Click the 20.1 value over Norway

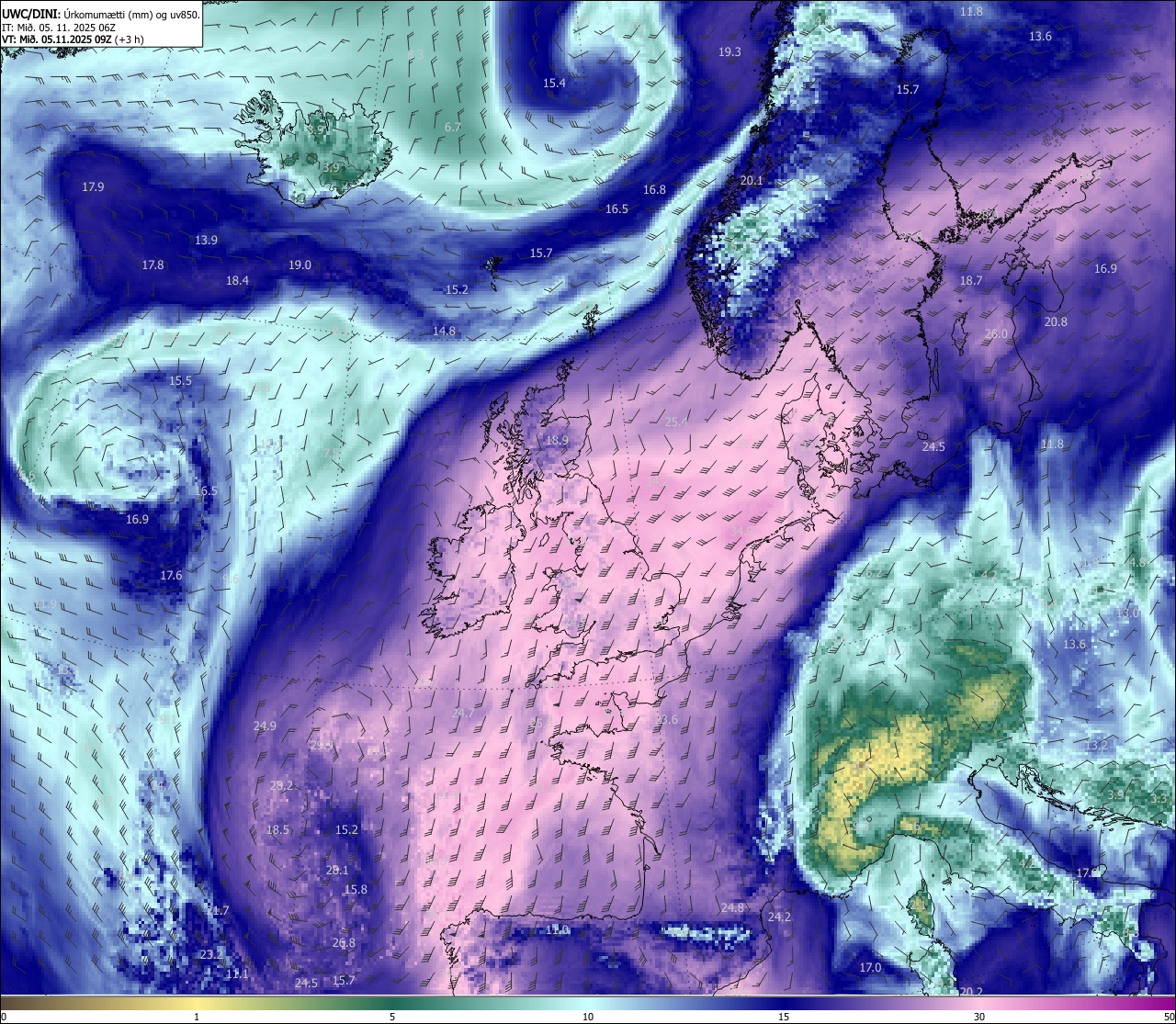pos(752,181)
